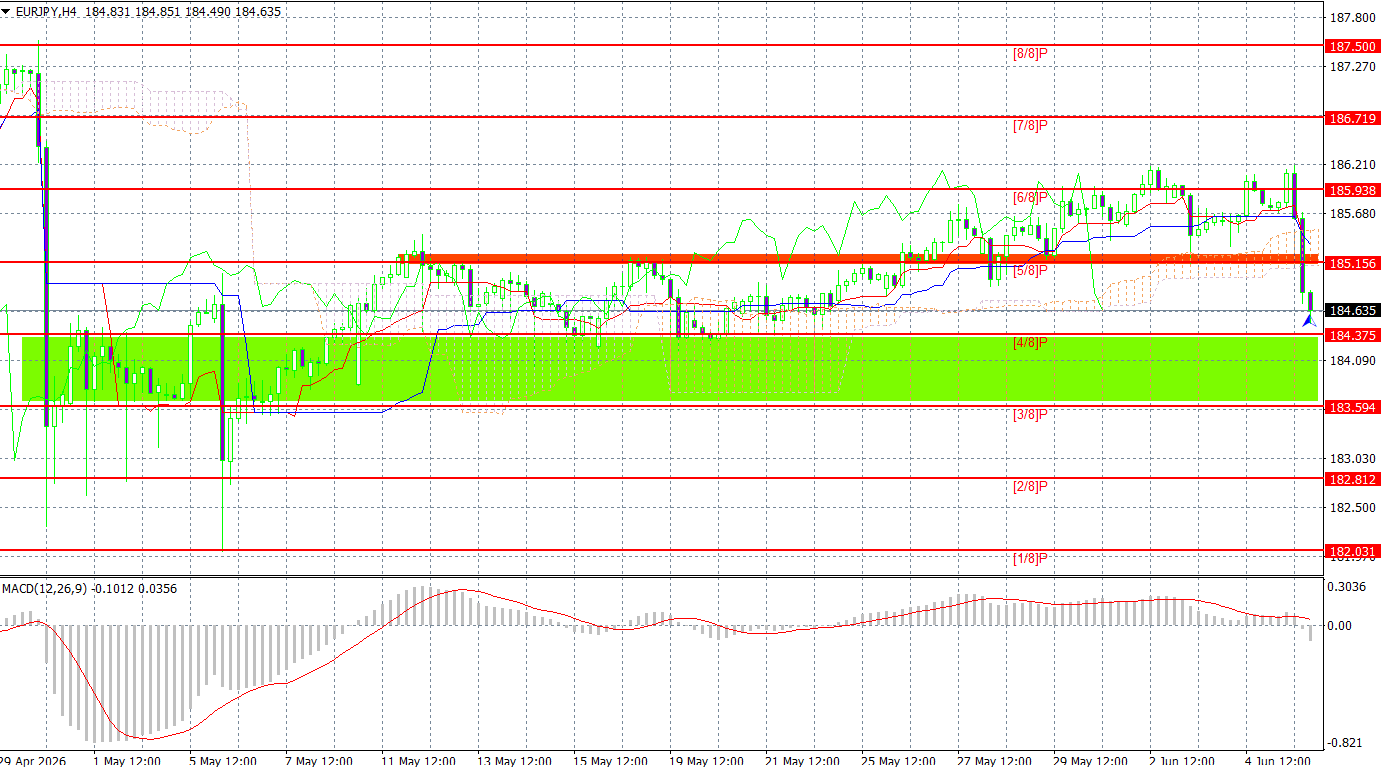
Task: Select the red 183.594 price label
Action: click(x=1352, y=407)
